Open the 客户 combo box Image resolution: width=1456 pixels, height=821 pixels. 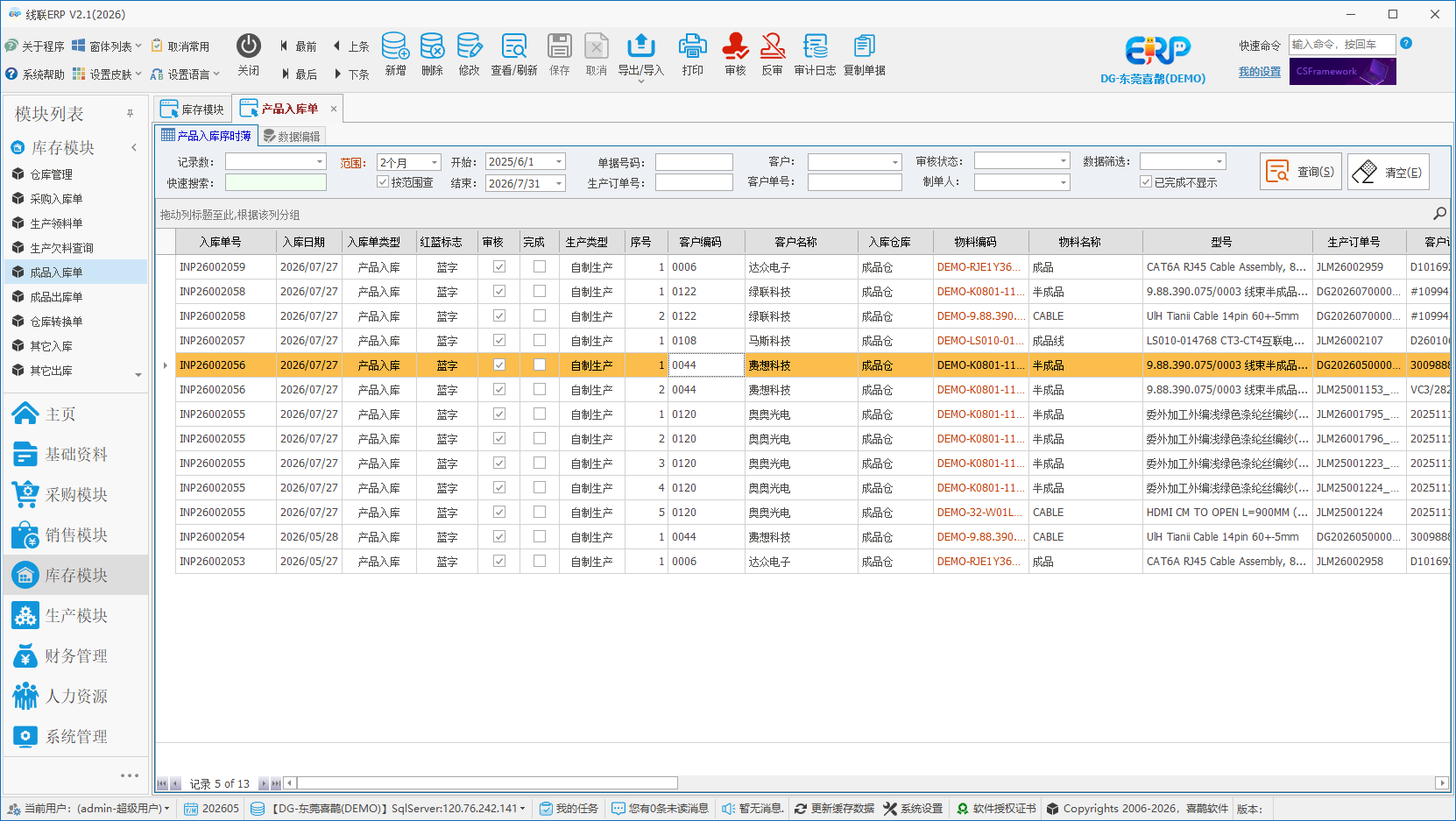click(x=895, y=162)
